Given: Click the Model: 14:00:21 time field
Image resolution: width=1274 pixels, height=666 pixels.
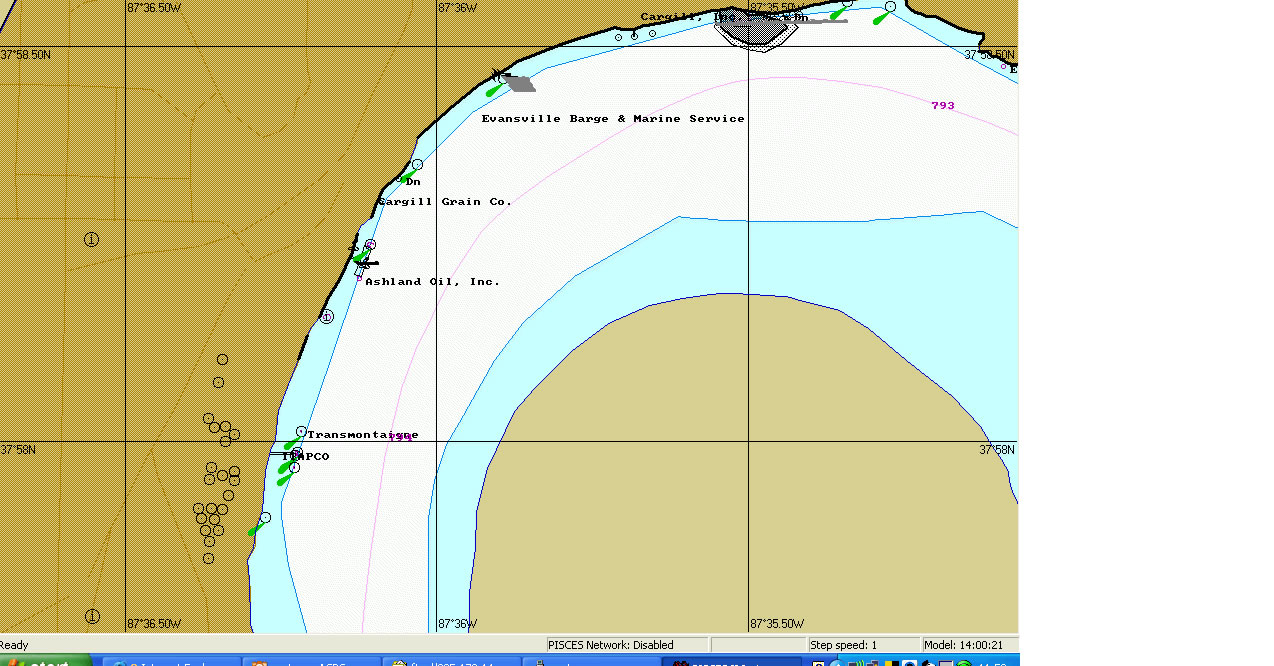Looking at the screenshot, I should (x=970, y=645).
